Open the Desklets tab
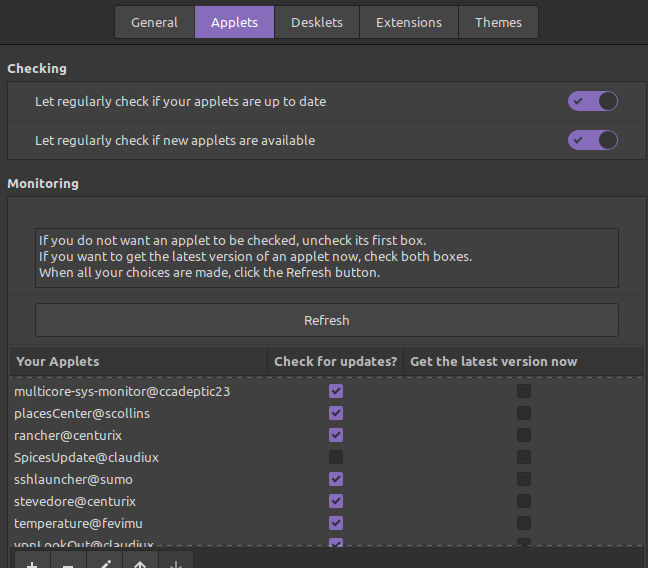 click(x=317, y=22)
